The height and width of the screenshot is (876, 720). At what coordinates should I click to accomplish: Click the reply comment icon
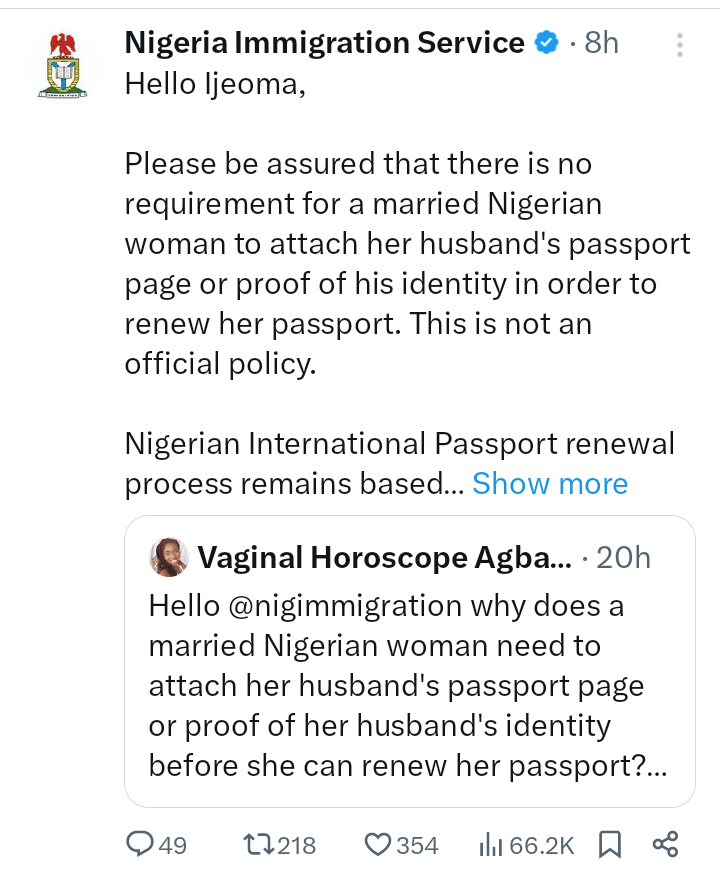pyautogui.click(x=140, y=845)
